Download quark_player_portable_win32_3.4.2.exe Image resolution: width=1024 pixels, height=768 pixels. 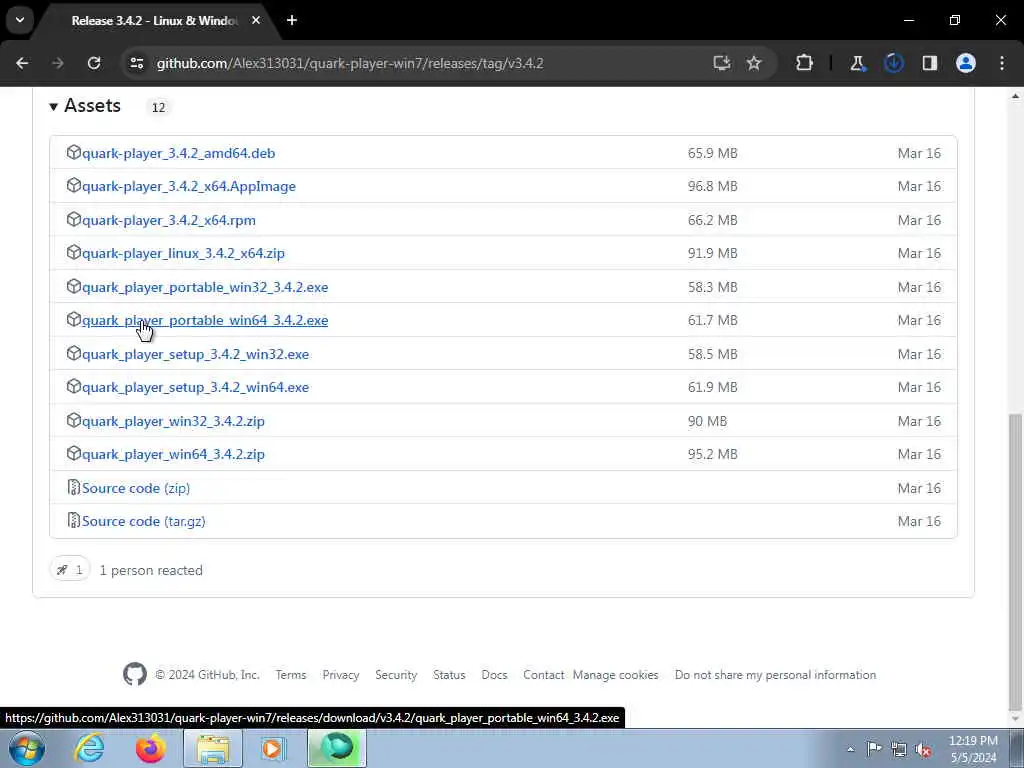coord(205,287)
